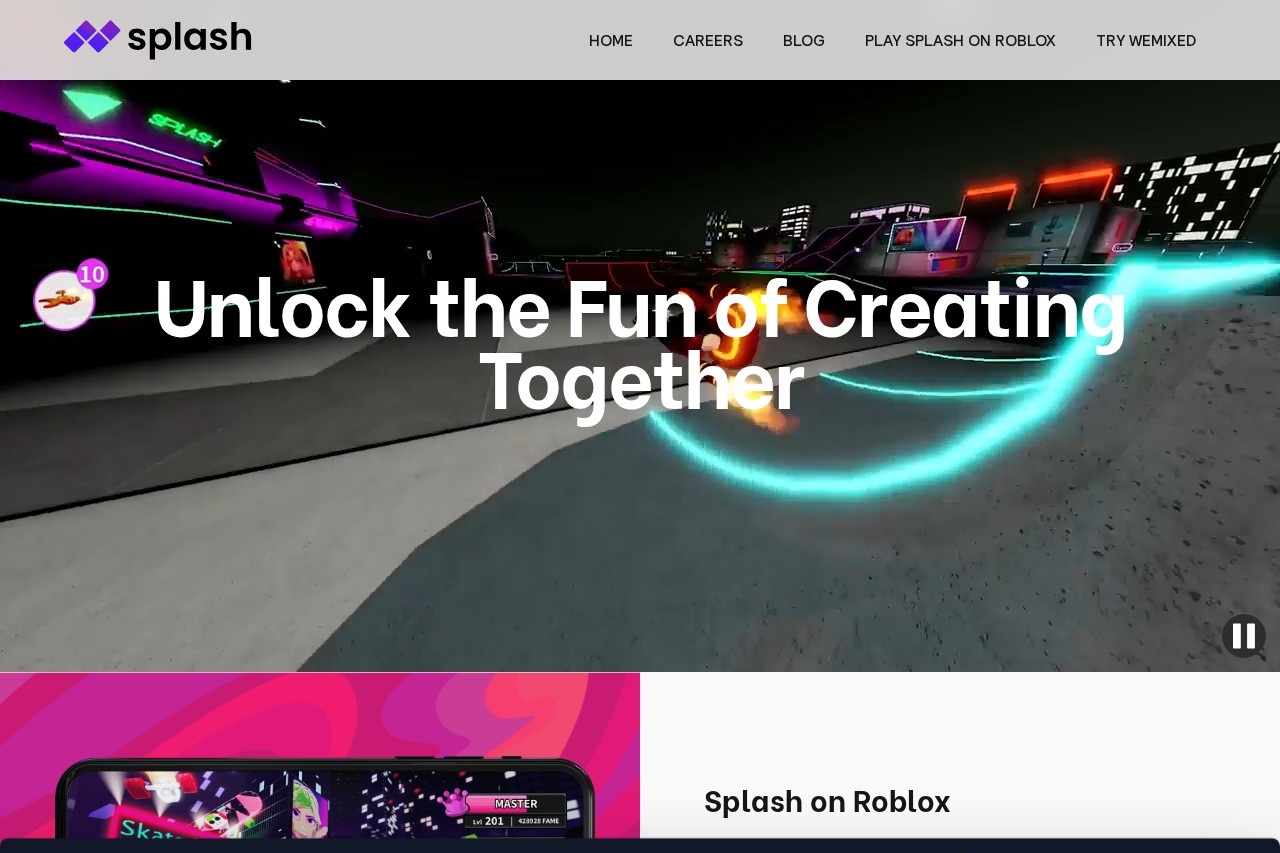Click the pink crown icon beside MASTER
Image resolution: width=1280 pixels, height=853 pixels.
pos(453,802)
